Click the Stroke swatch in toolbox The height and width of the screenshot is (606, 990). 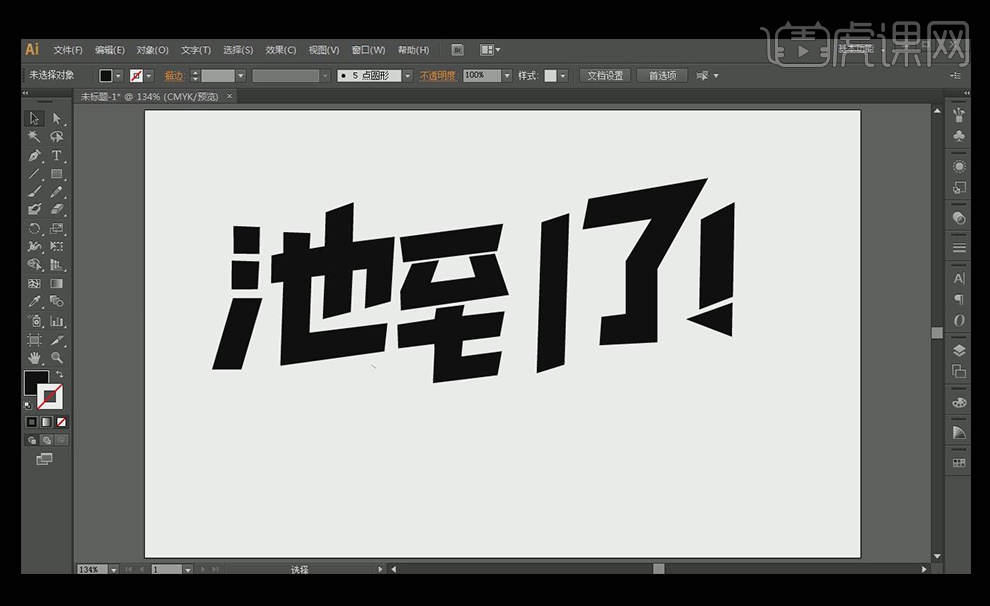tap(51, 397)
